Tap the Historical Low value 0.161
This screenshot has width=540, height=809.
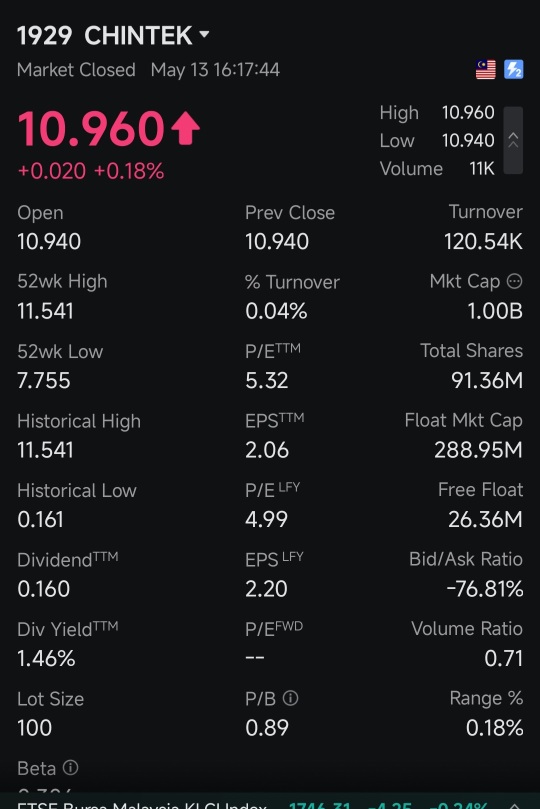click(x=40, y=519)
